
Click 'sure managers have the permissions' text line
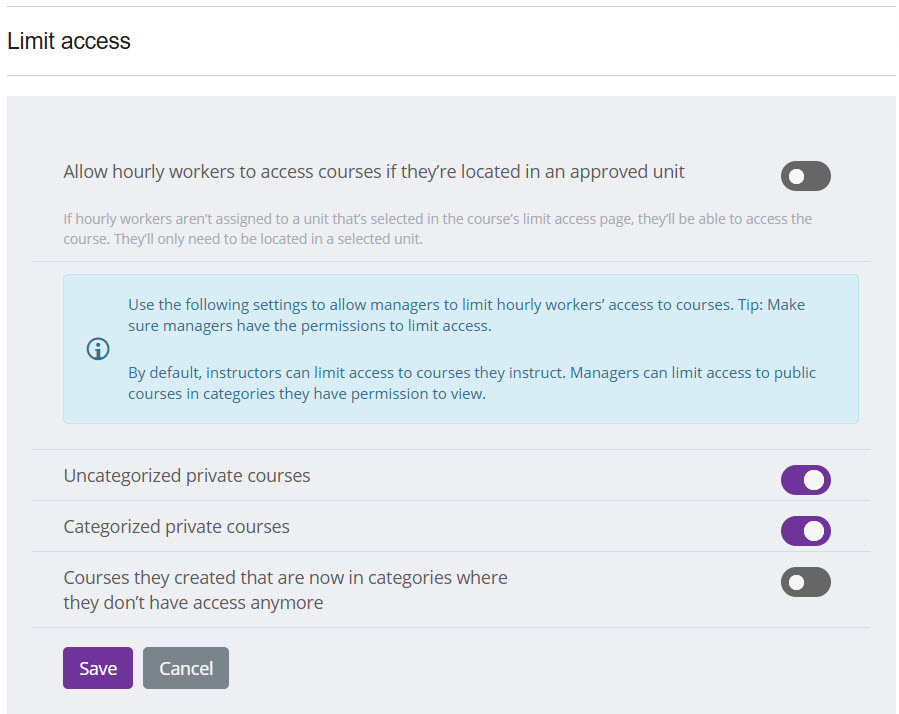[309, 326]
